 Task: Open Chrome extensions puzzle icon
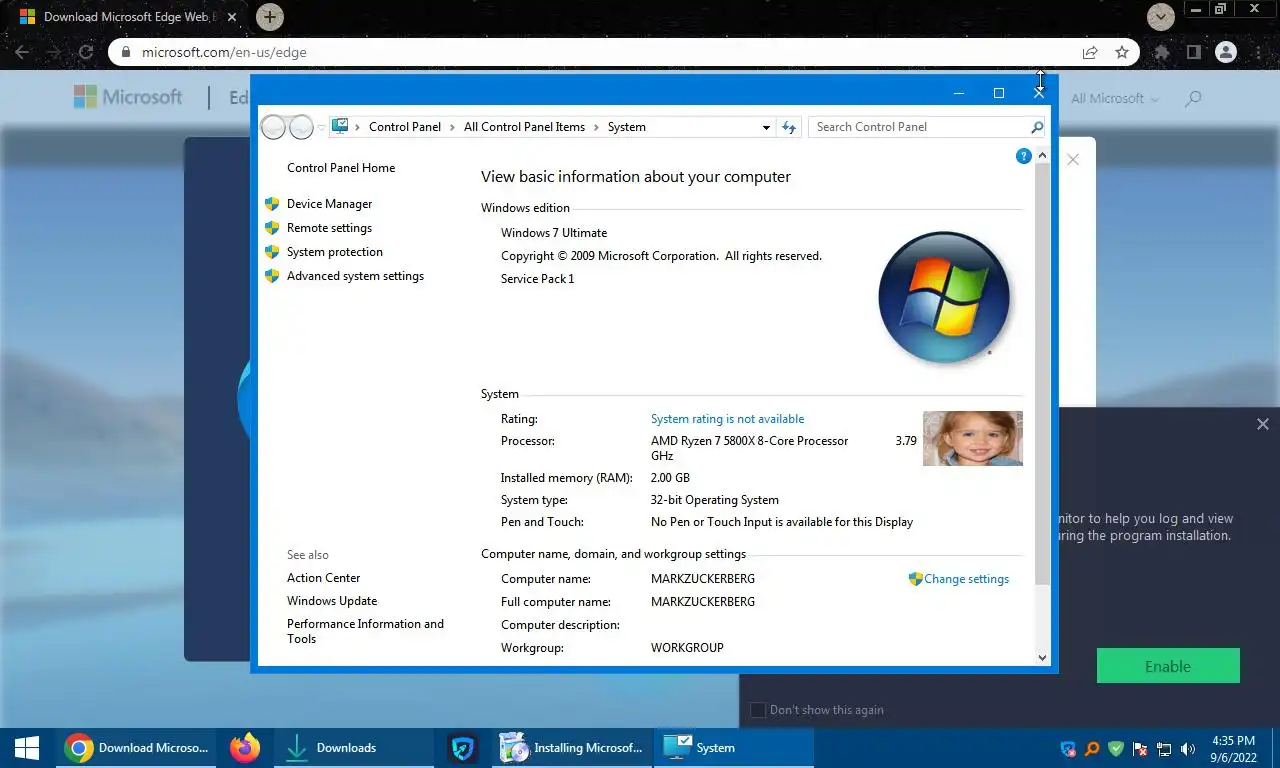(x=1162, y=52)
